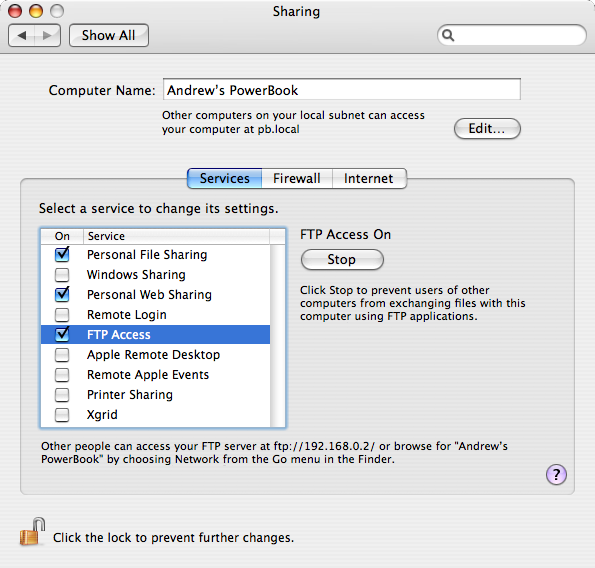Uncheck the Personal Web Sharing checkbox
The width and height of the screenshot is (595, 568).
click(x=62, y=294)
